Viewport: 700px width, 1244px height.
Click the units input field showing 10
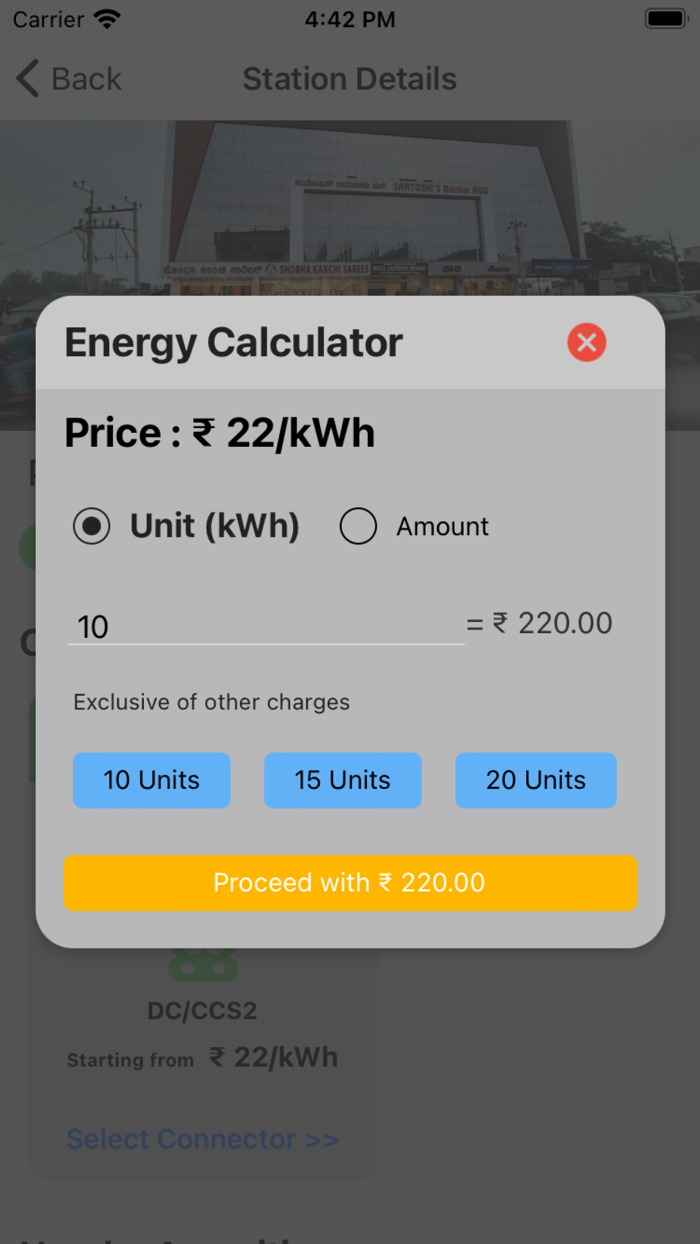coord(265,627)
